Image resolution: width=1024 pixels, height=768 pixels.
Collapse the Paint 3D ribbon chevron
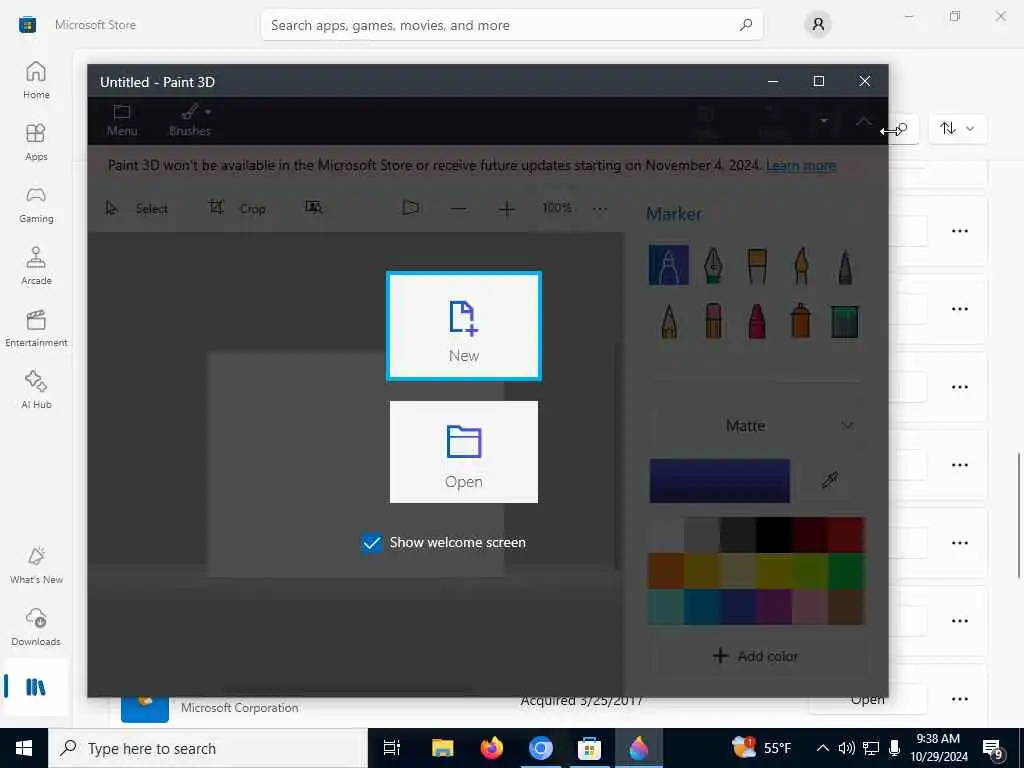coord(863,121)
